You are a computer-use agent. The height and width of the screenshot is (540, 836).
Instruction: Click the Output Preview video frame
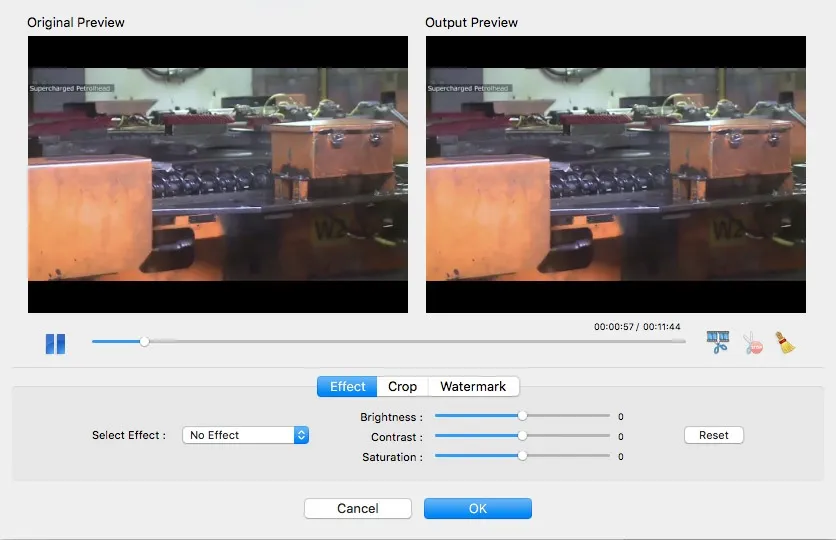(x=615, y=174)
